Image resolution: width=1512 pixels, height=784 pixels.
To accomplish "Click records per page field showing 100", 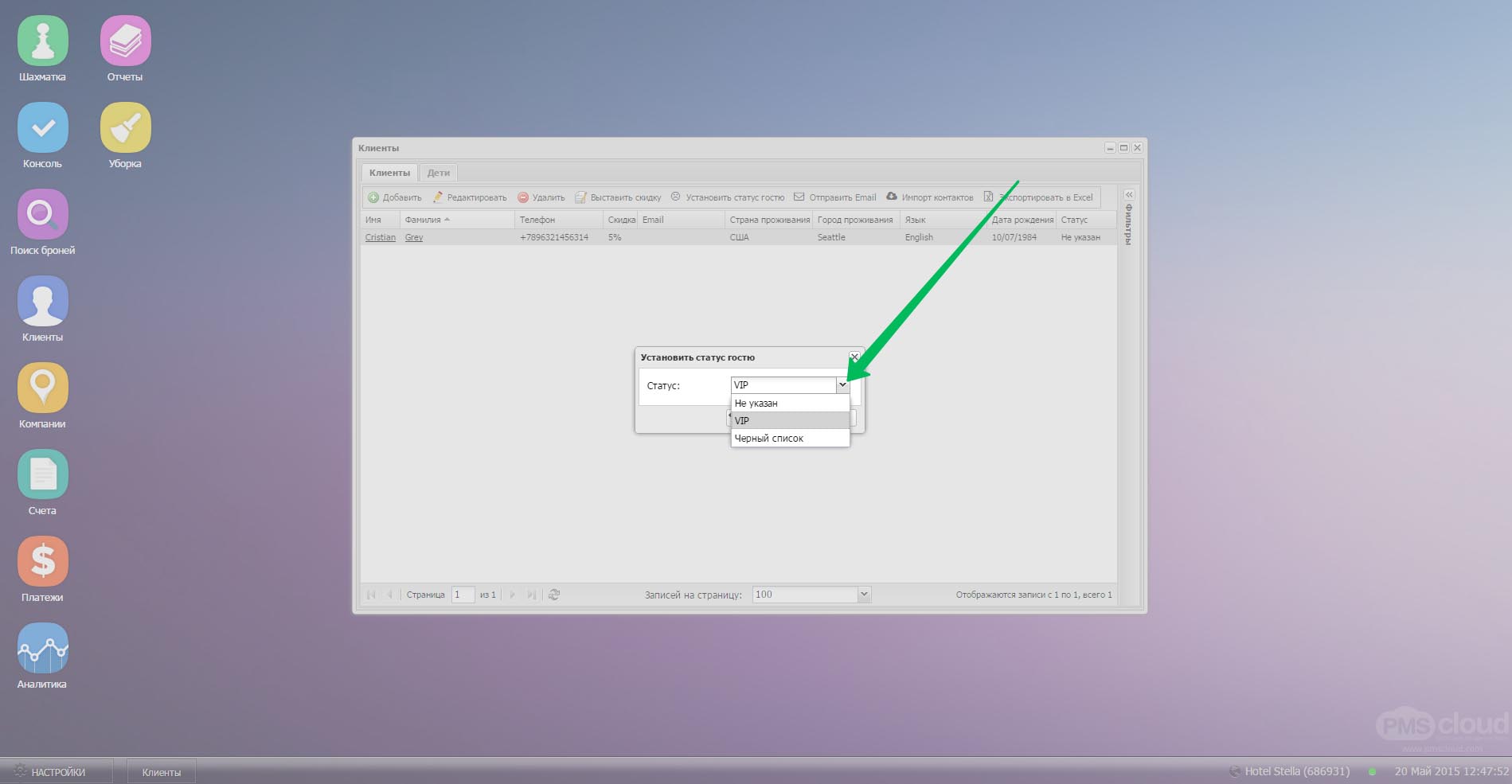I will tap(805, 595).
